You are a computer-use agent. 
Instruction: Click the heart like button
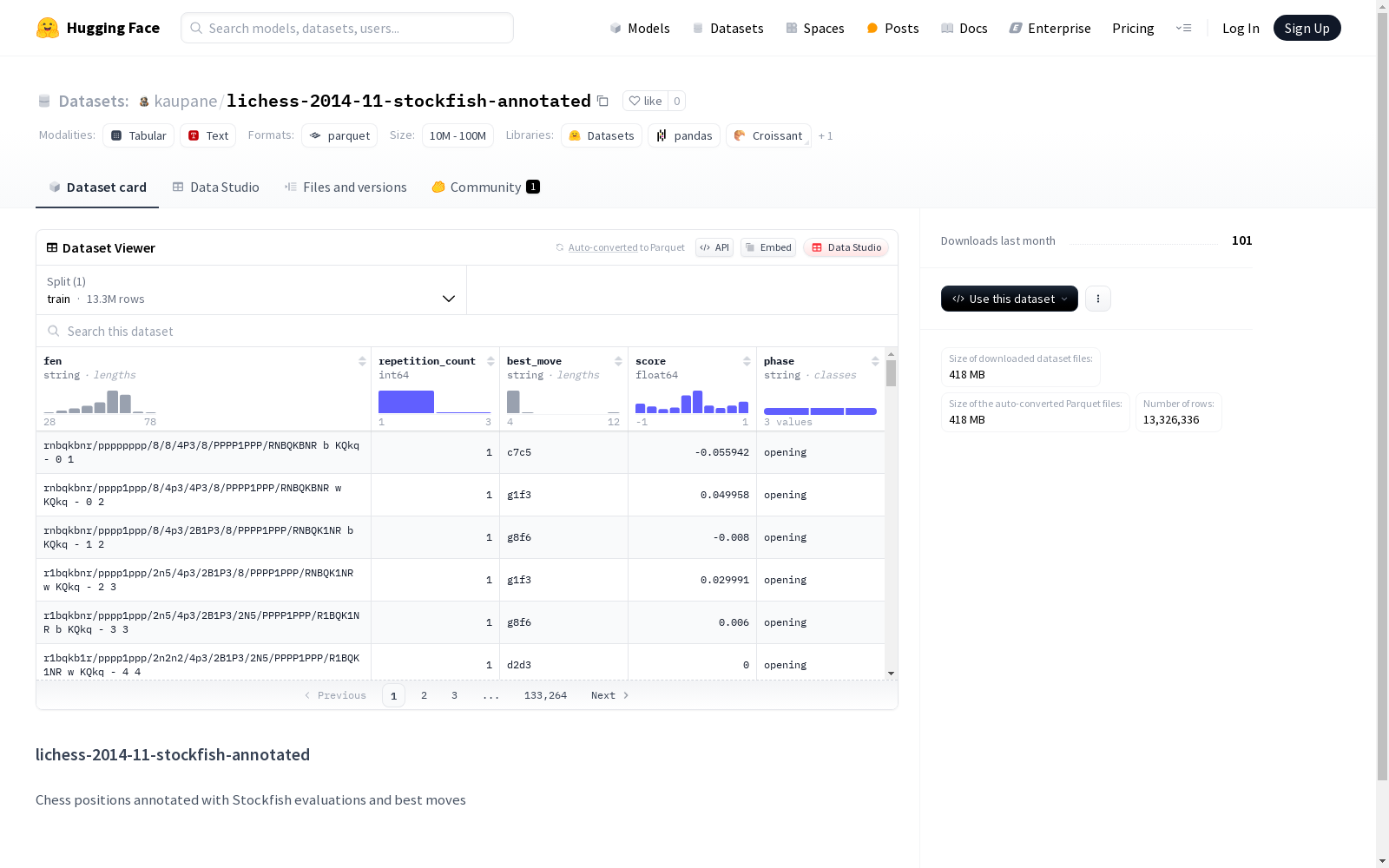coord(645,101)
